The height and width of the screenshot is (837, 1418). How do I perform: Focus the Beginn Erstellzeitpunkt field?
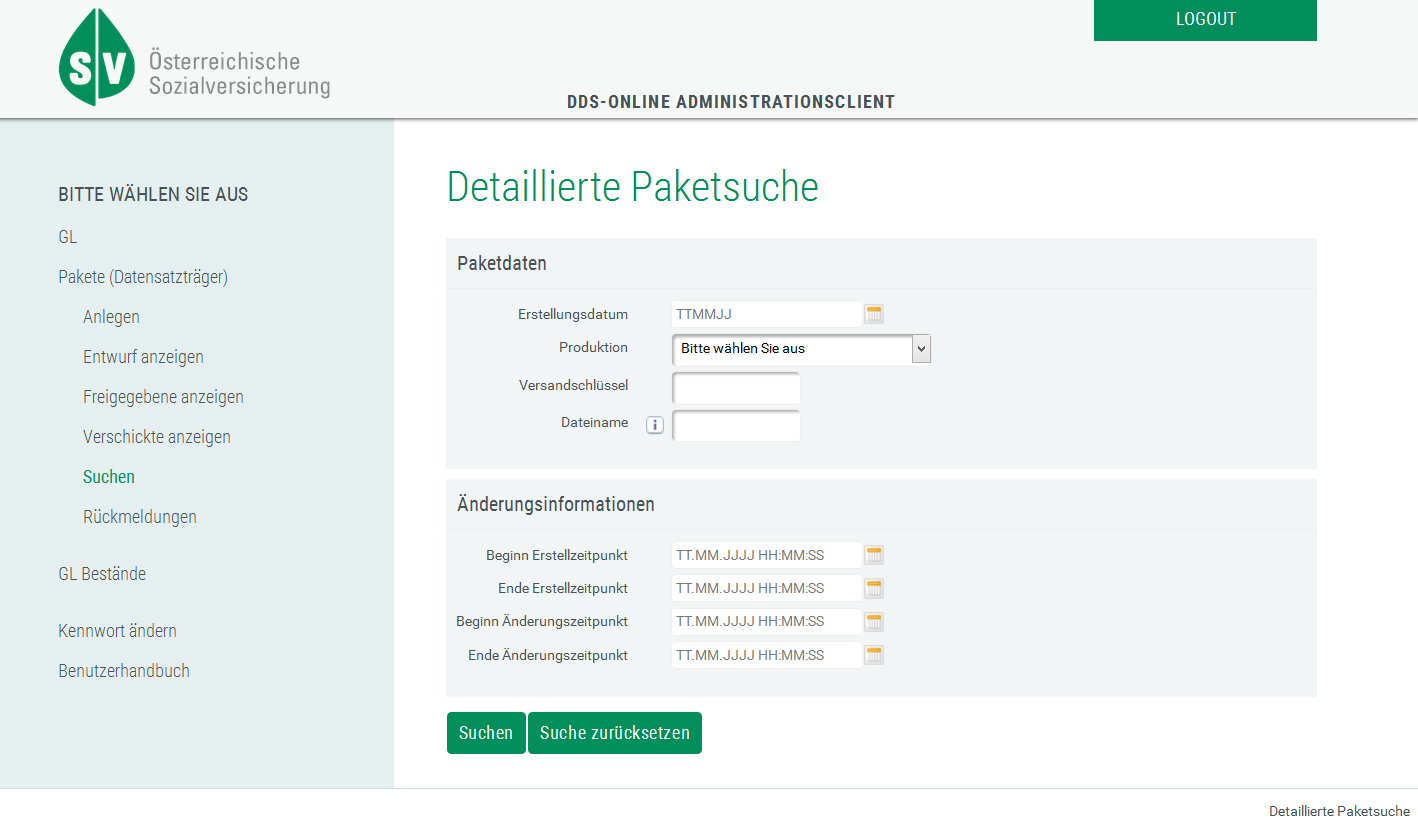[x=767, y=555]
